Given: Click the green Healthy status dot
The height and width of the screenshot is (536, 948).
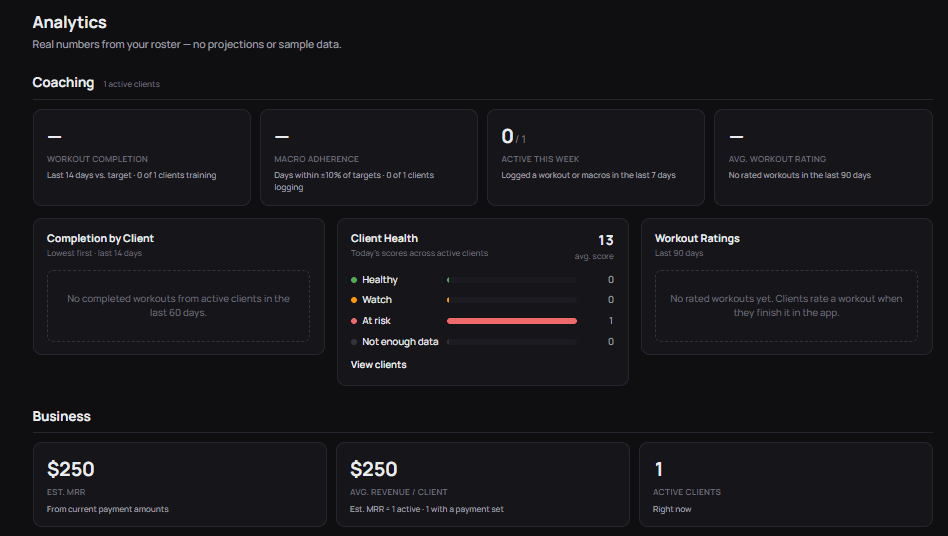Looking at the screenshot, I should [x=354, y=280].
